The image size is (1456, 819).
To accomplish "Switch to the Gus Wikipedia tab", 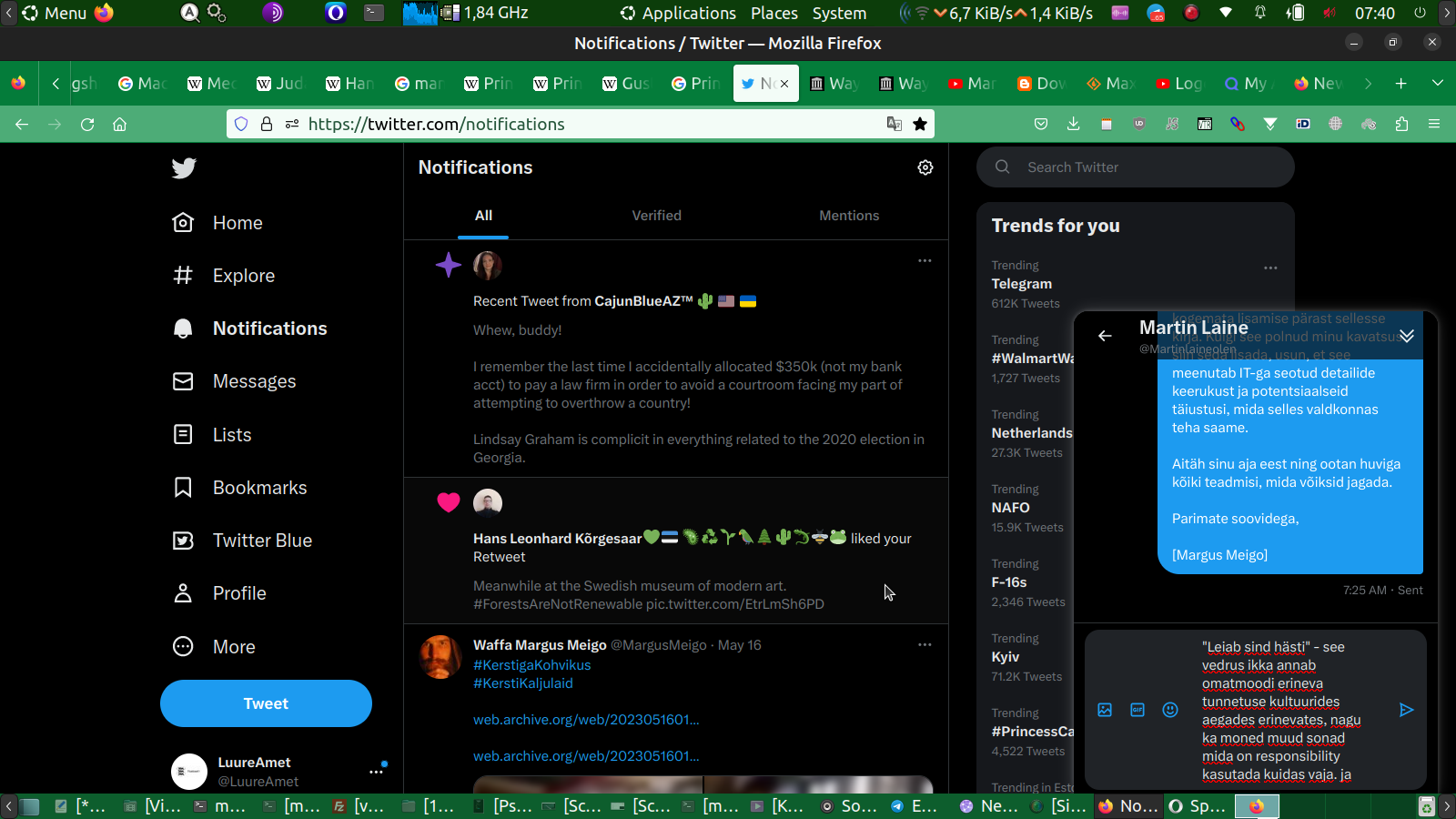I will (x=626, y=84).
